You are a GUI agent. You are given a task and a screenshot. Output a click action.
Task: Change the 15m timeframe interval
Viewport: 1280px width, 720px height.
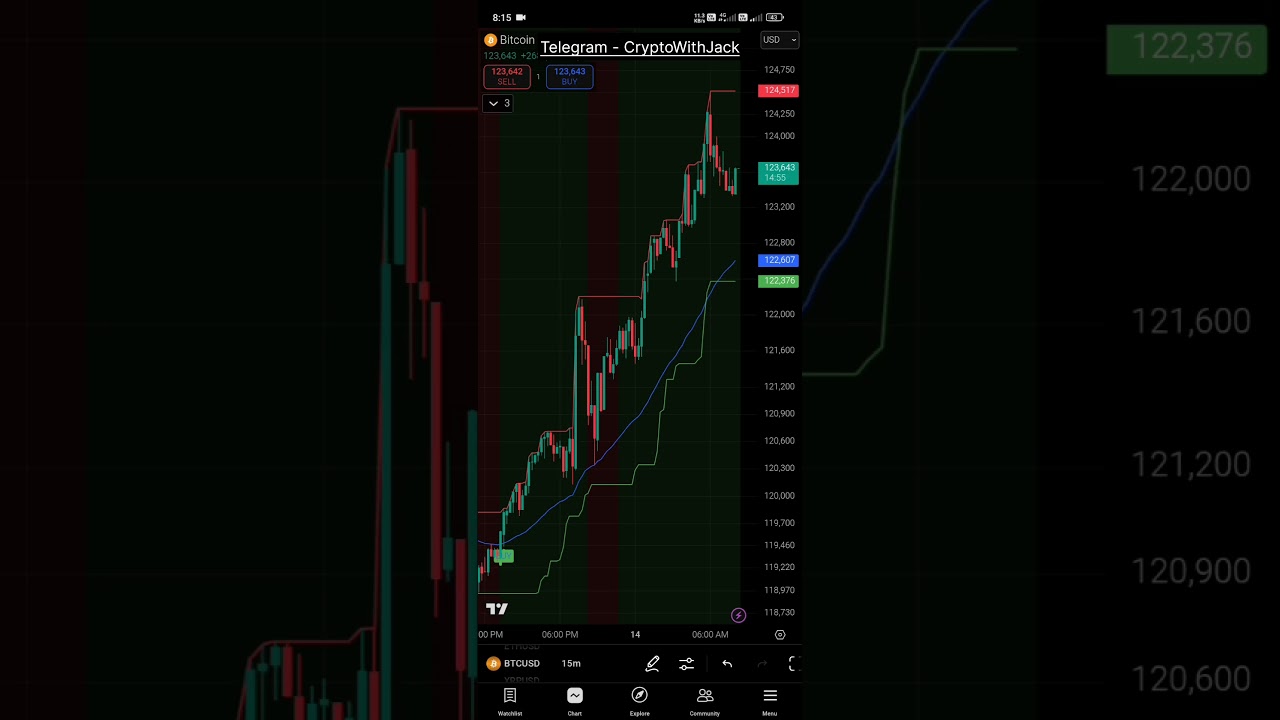571,663
